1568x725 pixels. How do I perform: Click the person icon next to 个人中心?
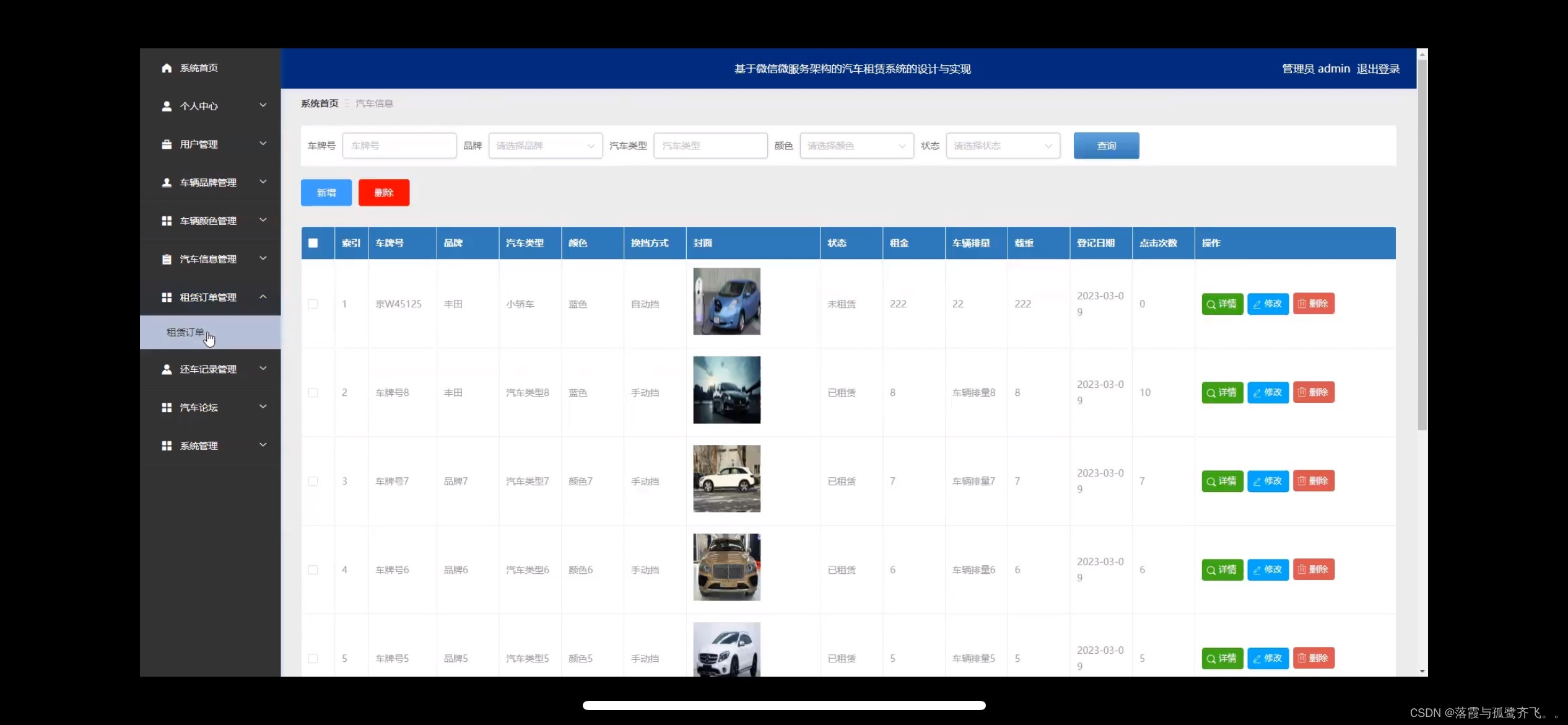tap(167, 106)
